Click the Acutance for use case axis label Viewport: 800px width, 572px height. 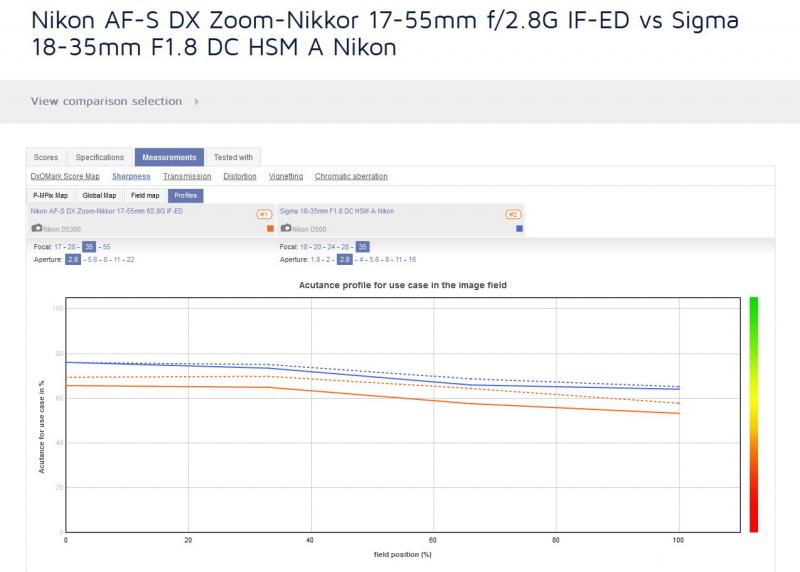pos(42,427)
